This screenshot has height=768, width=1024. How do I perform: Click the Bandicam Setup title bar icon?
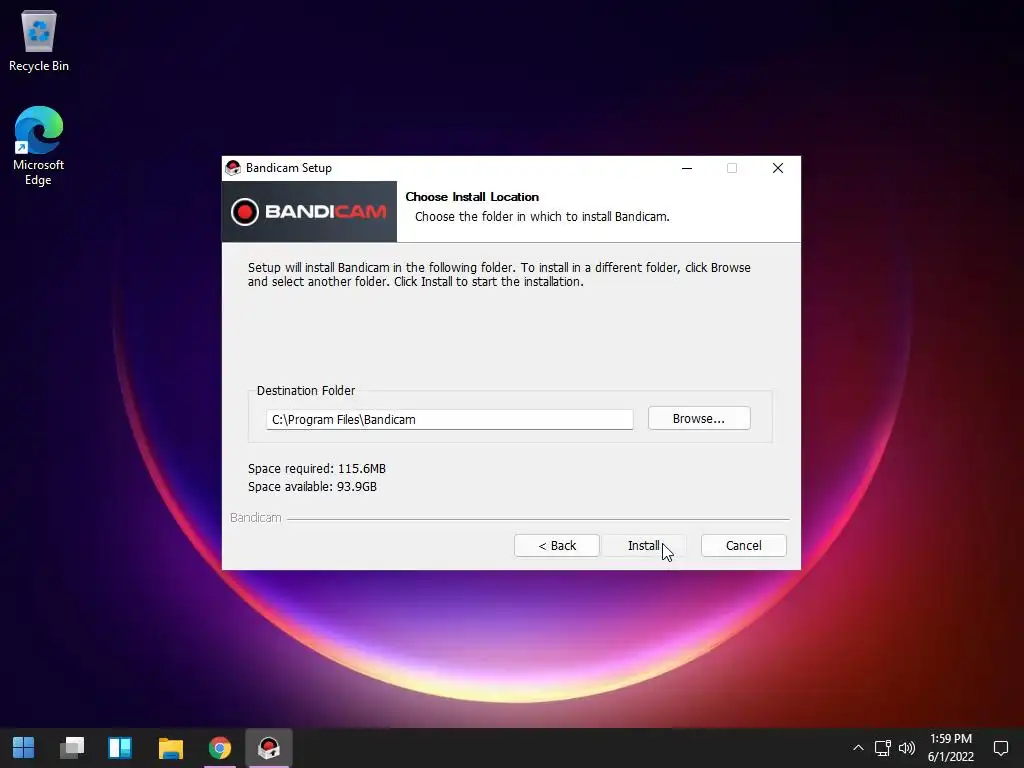point(233,168)
